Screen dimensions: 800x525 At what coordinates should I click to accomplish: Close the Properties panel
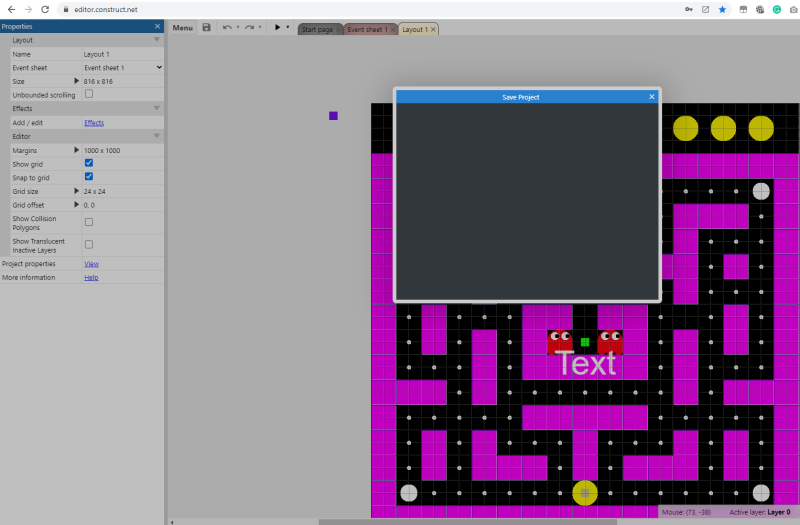pyautogui.click(x=157, y=26)
